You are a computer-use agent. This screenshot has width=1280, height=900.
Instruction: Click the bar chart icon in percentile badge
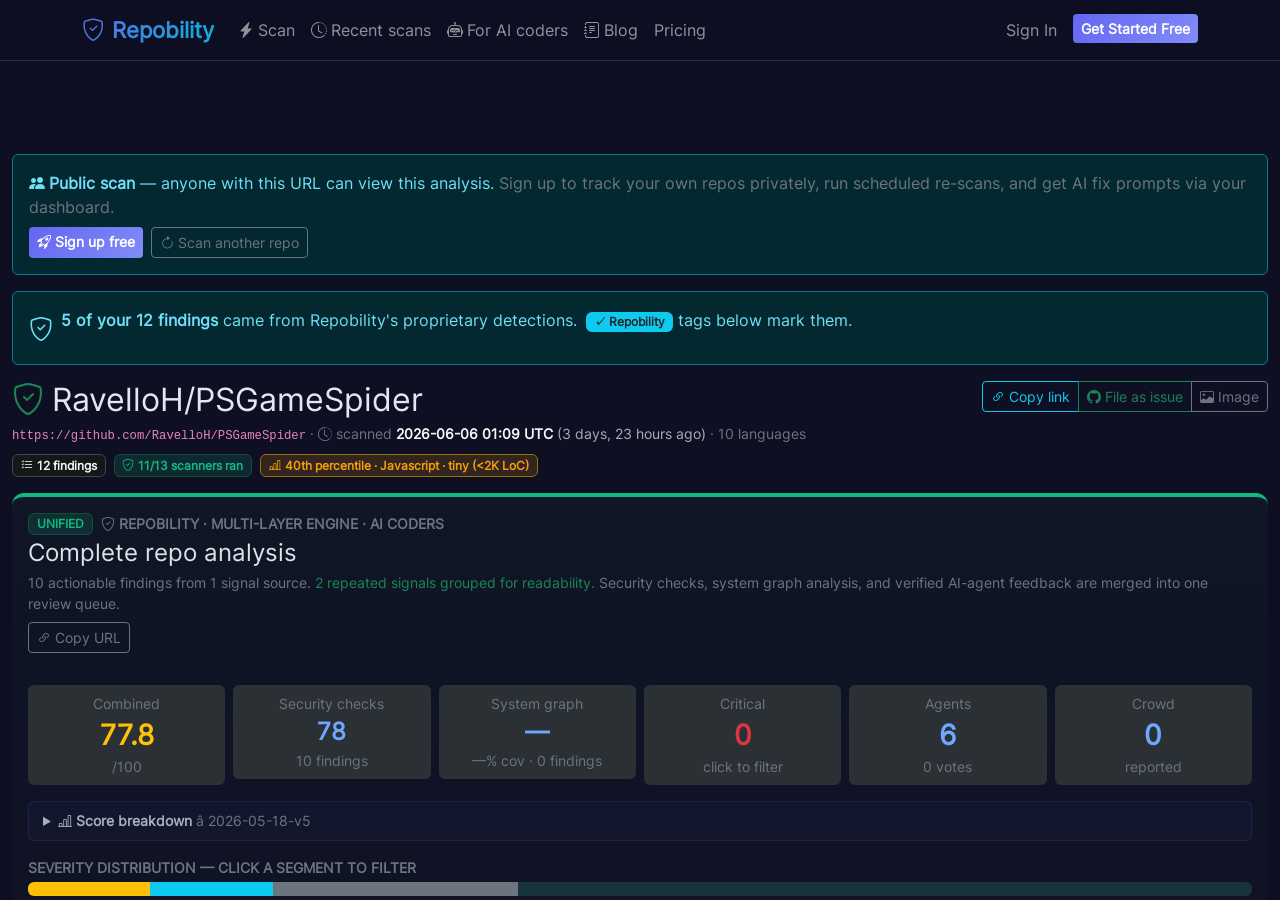[275, 465]
